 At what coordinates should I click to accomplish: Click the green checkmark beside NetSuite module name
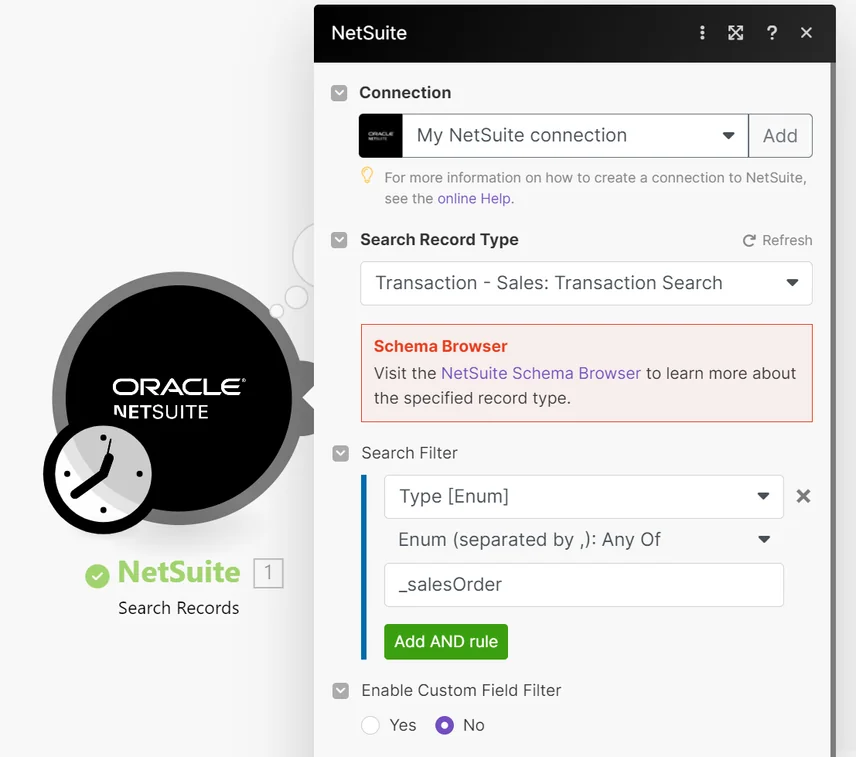[97, 575]
